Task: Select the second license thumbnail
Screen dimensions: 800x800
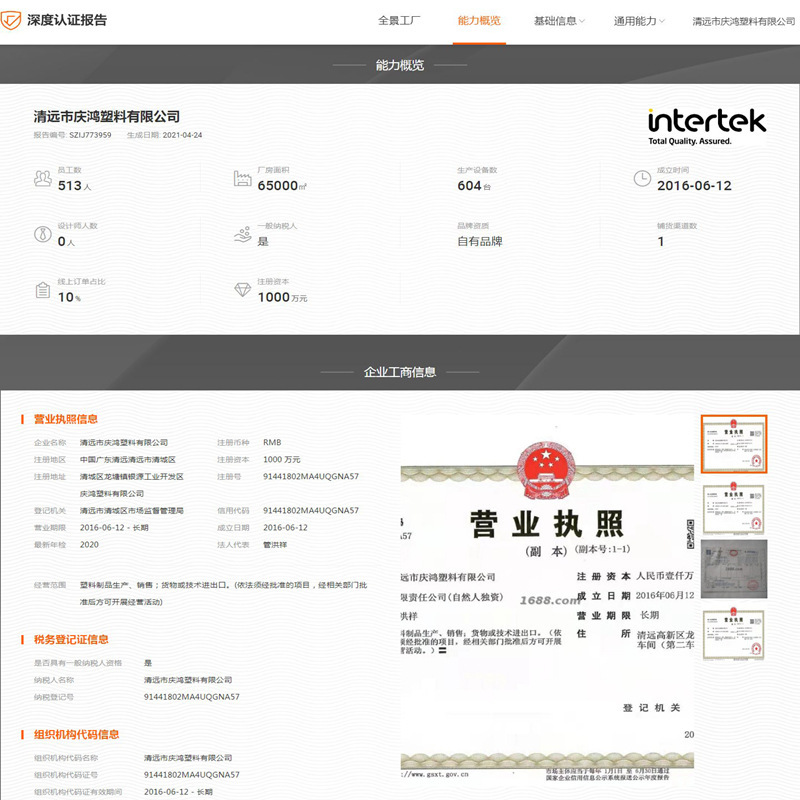Action: pyautogui.click(x=734, y=509)
